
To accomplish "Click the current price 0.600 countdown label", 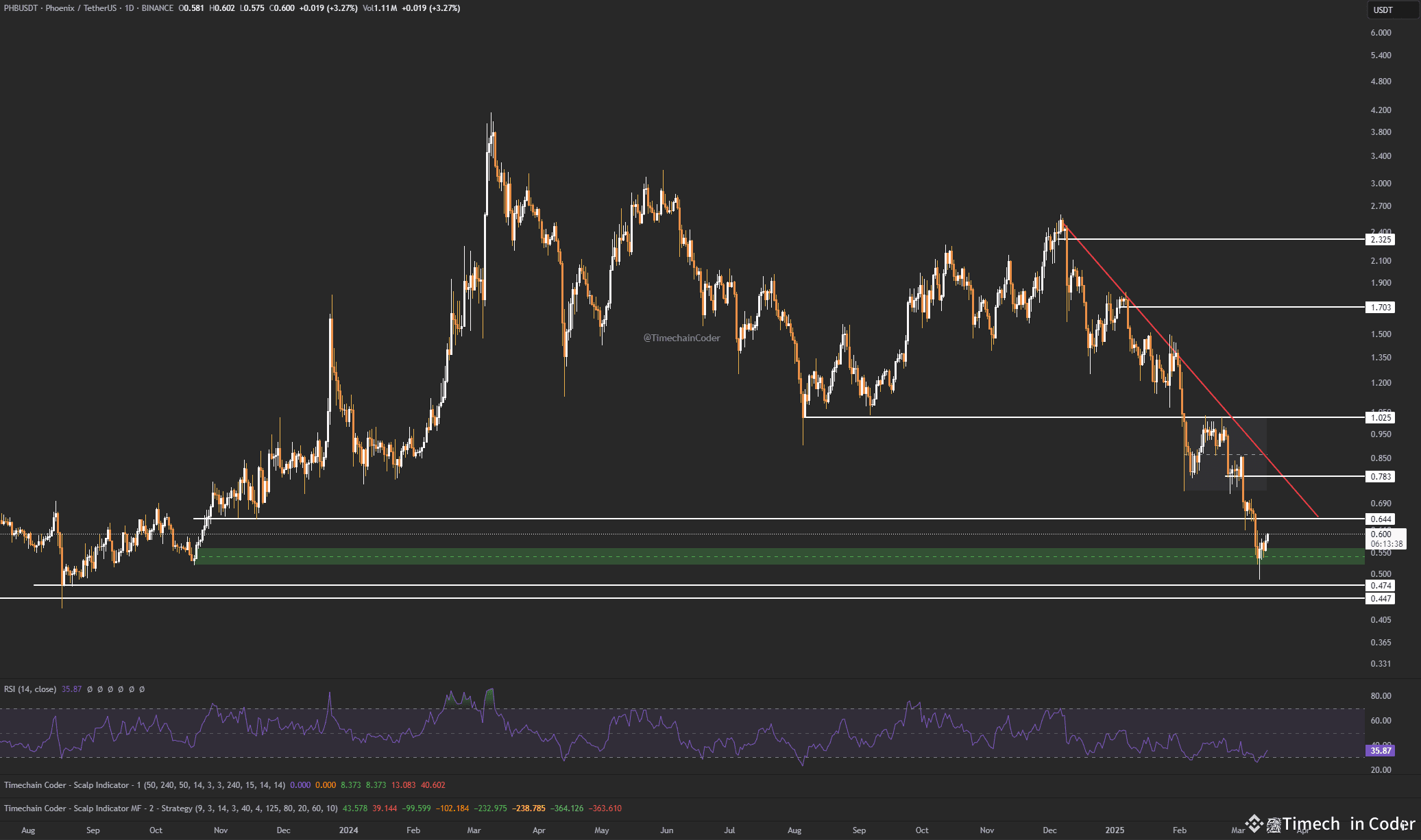I will point(1385,539).
